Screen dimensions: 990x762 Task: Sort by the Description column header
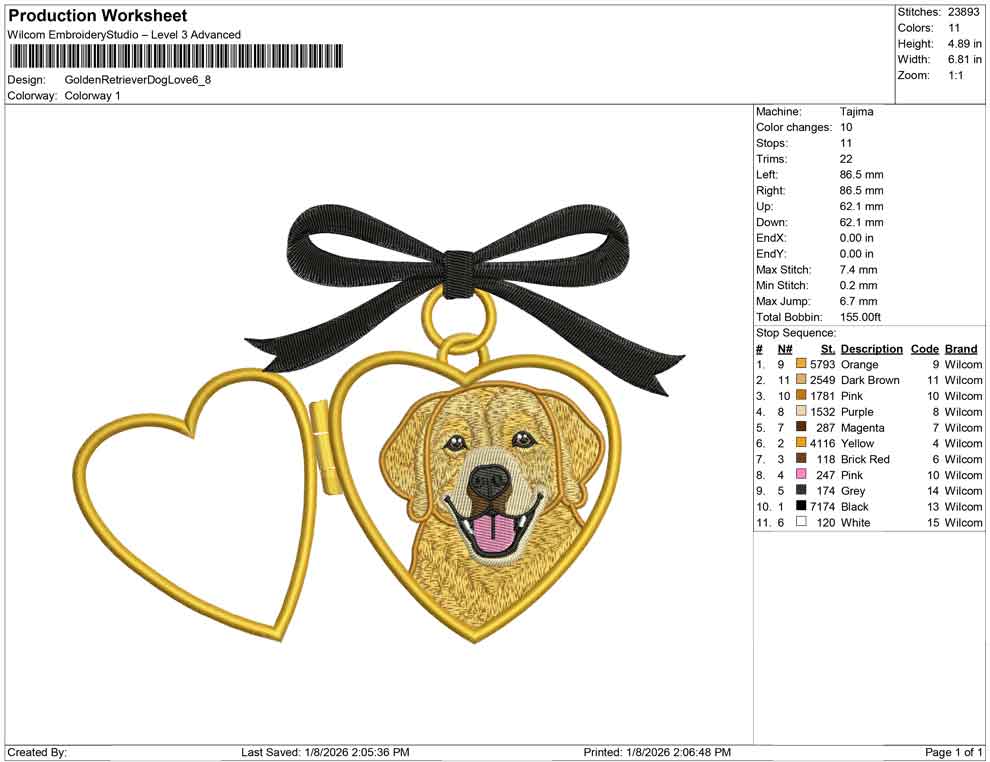point(870,348)
